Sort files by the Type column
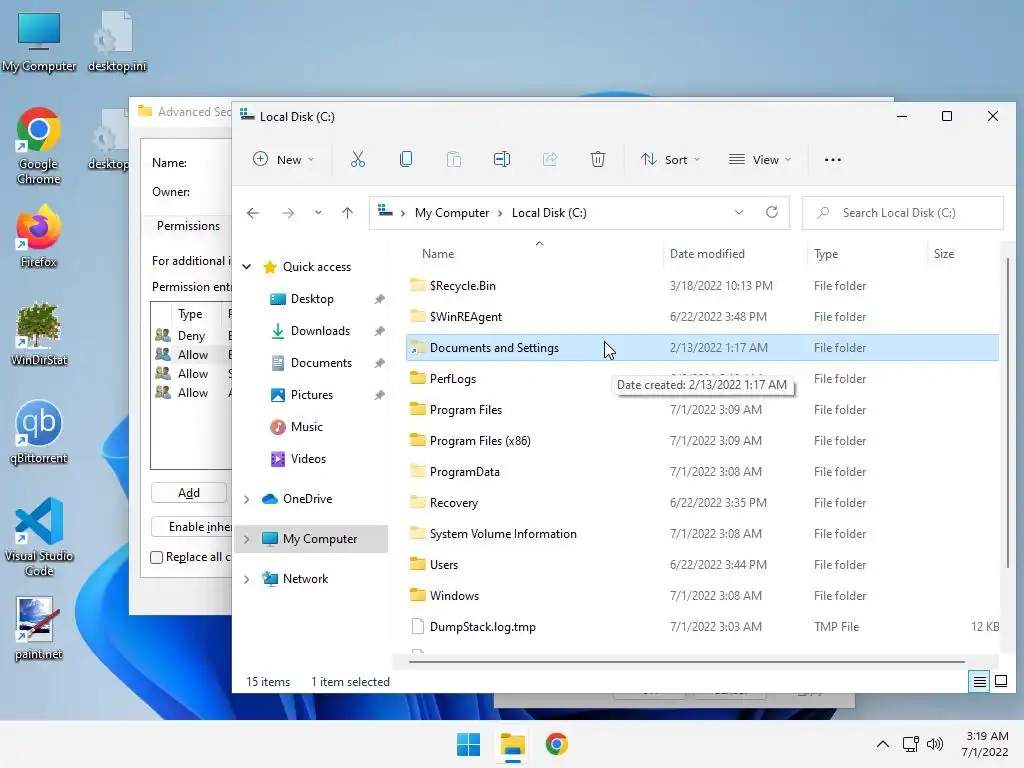This screenshot has height=768, width=1024. click(867, 254)
